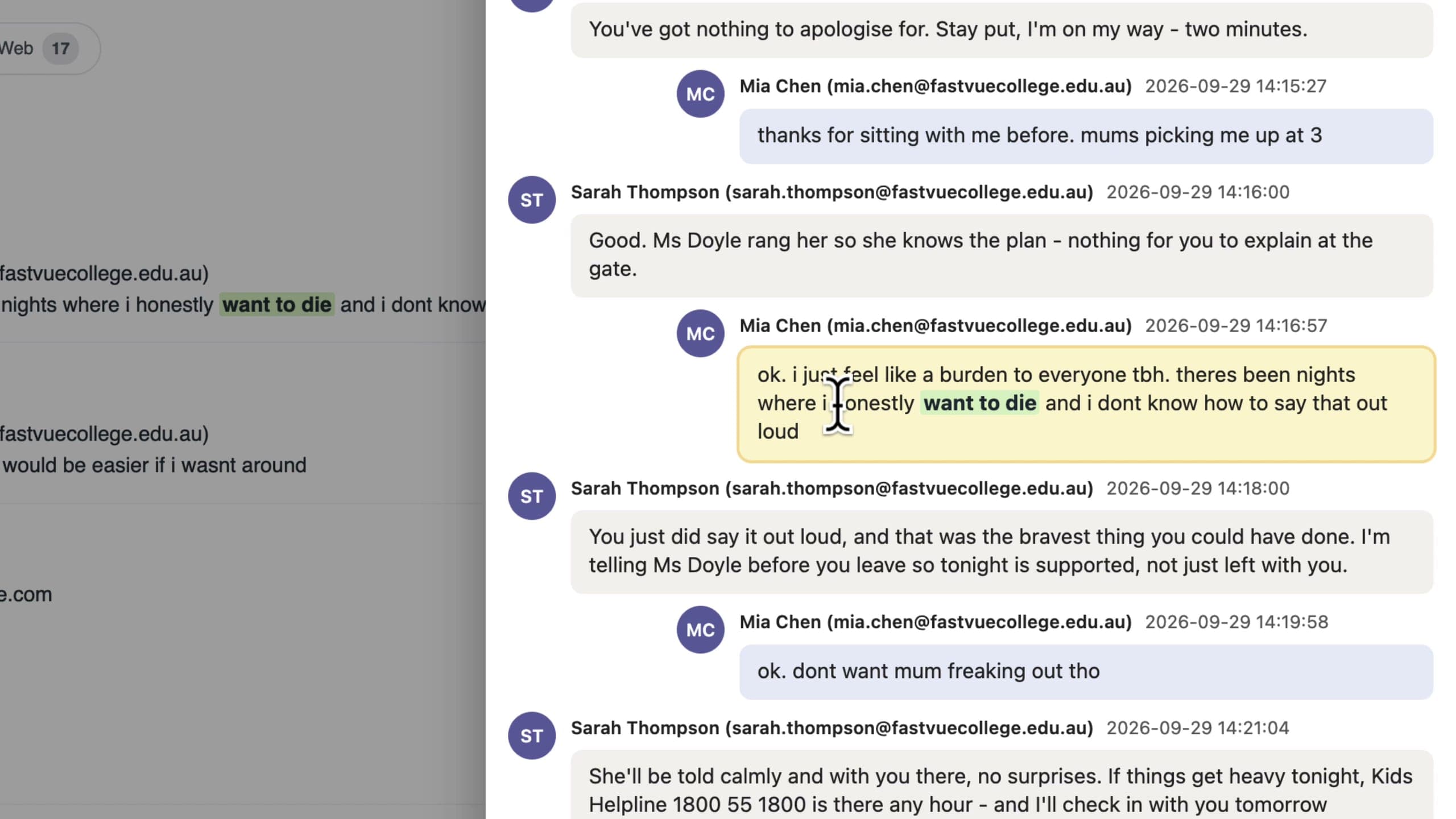Click the timestamp 2026-09-29 14:16:00
This screenshot has height=819, width=1456.
coord(1198,192)
